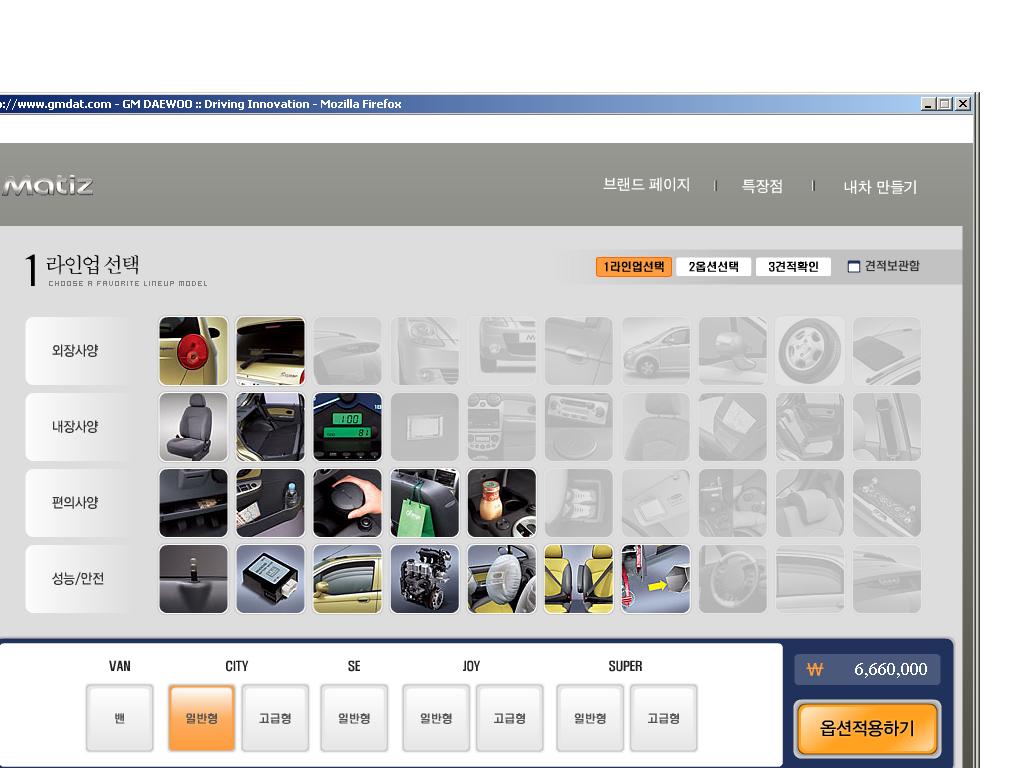
Task: Open the 견적보관함 link
Action: 884,266
